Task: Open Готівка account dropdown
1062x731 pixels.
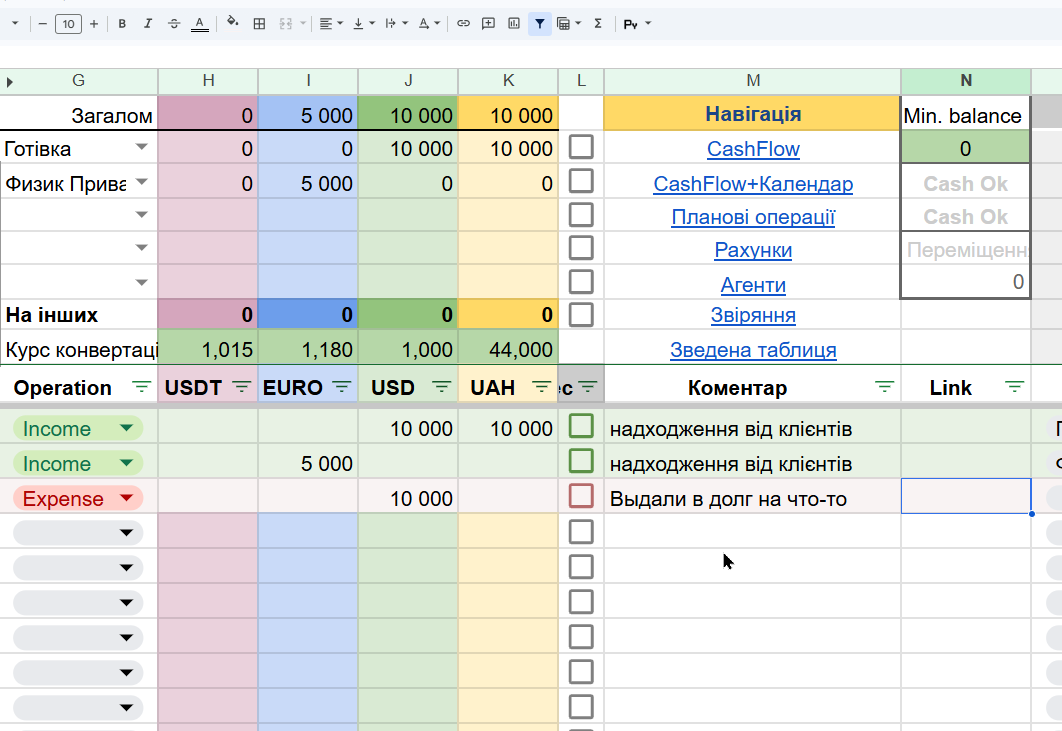Action: click(x=141, y=147)
